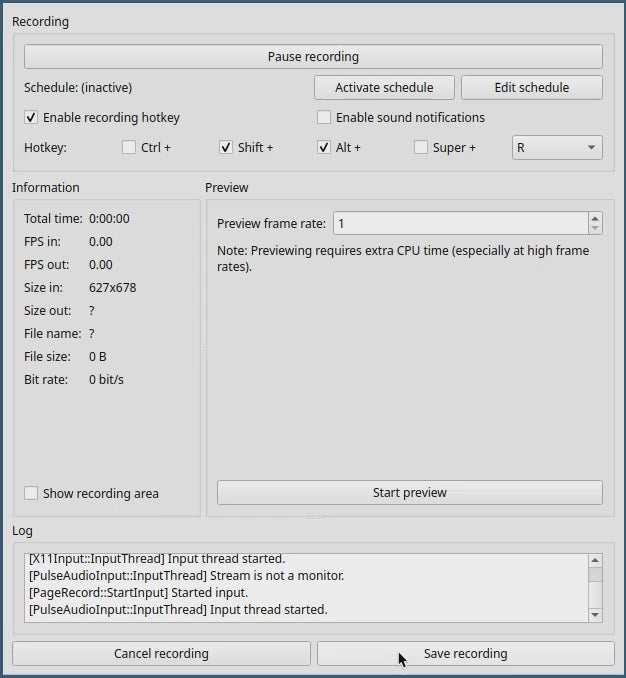Click into the Preview frame rate field
The height and width of the screenshot is (678, 626).
point(459,223)
